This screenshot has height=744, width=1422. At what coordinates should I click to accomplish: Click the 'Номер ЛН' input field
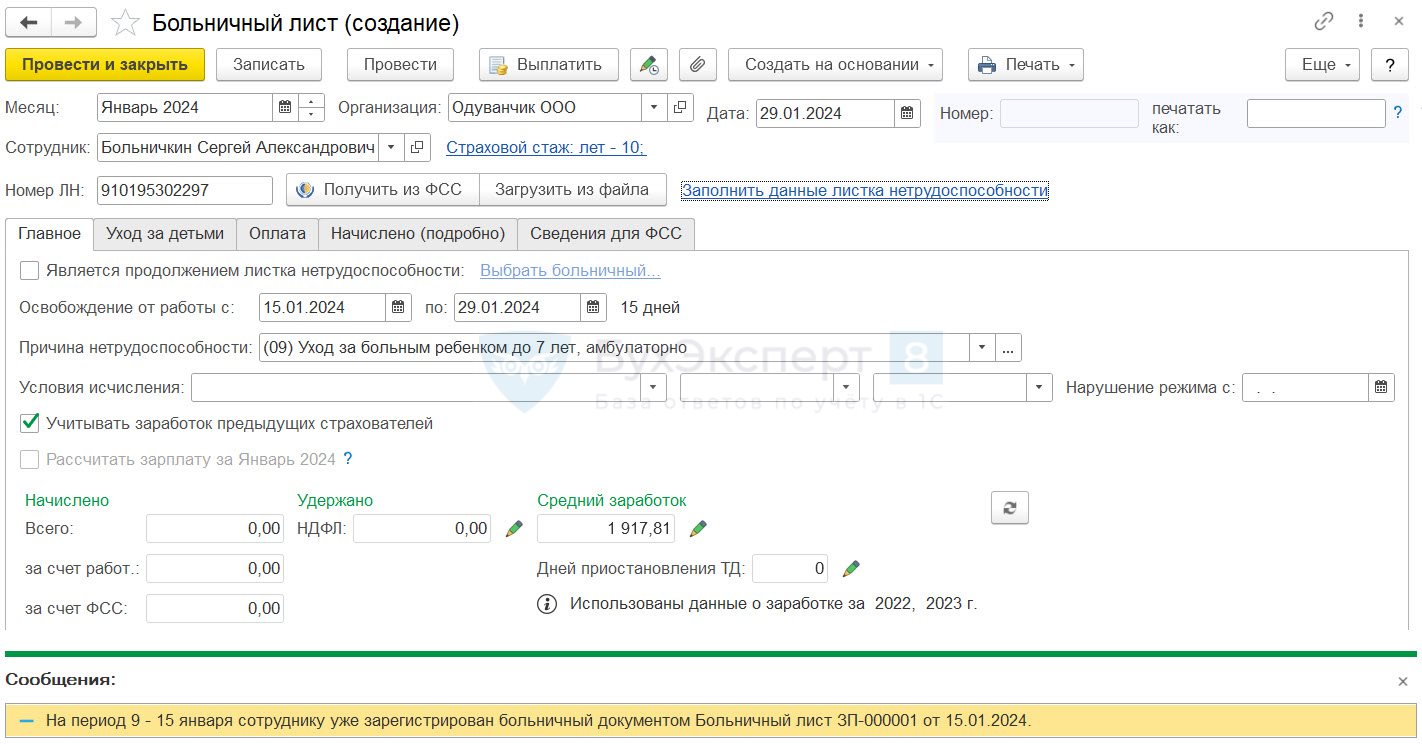(185, 190)
